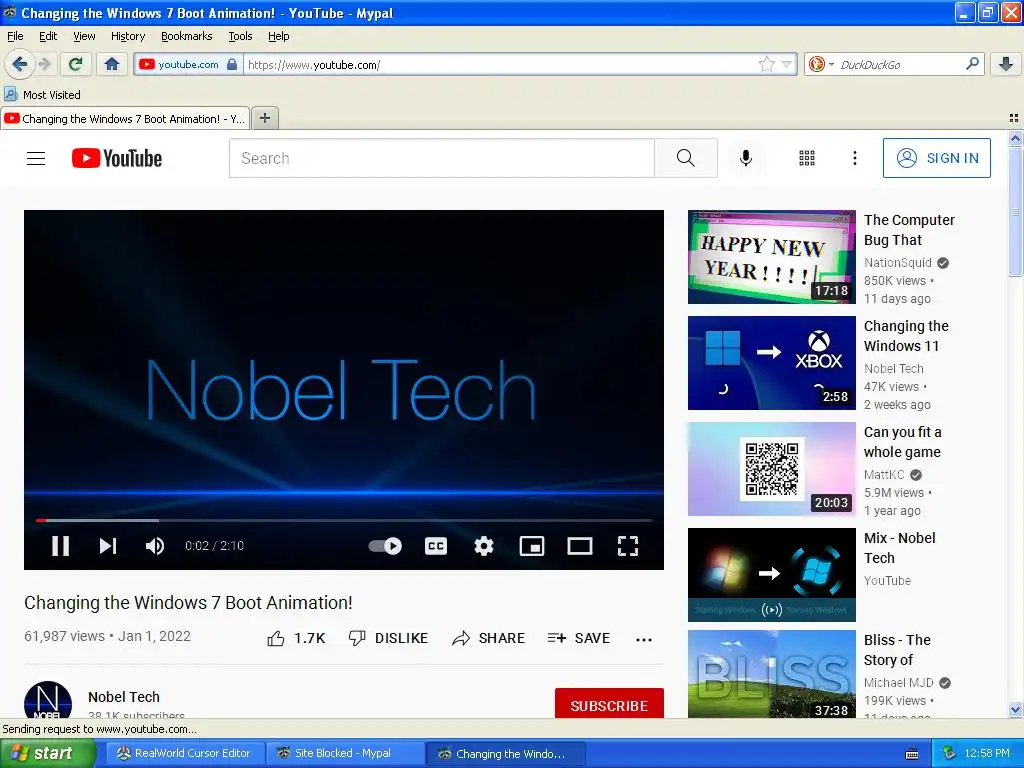Open the Bookmarks menu

coord(187,37)
